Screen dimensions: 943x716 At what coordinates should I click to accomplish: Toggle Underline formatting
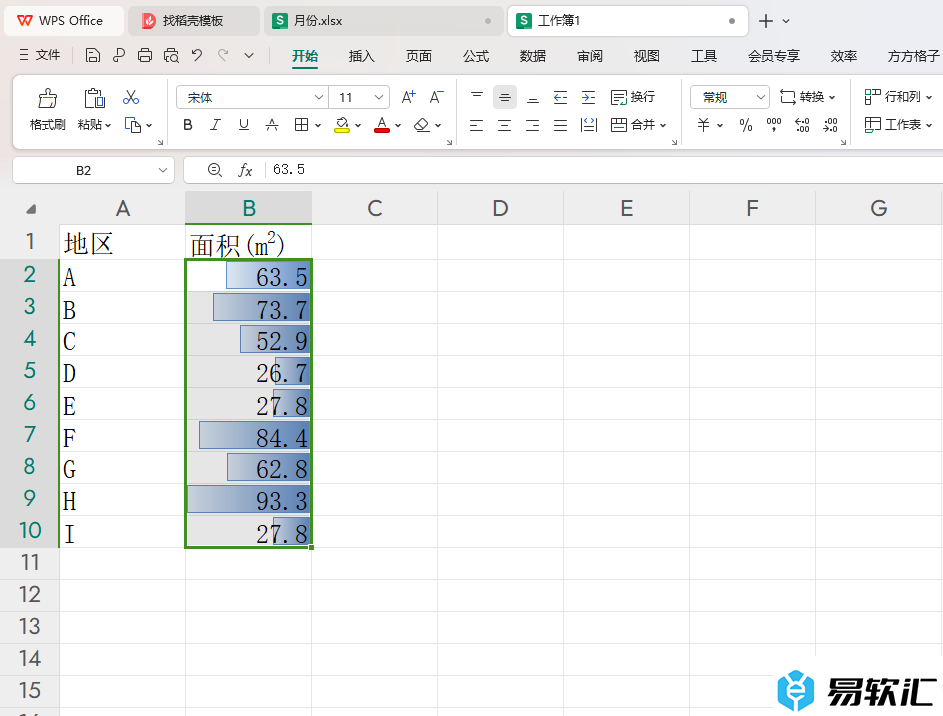244,125
